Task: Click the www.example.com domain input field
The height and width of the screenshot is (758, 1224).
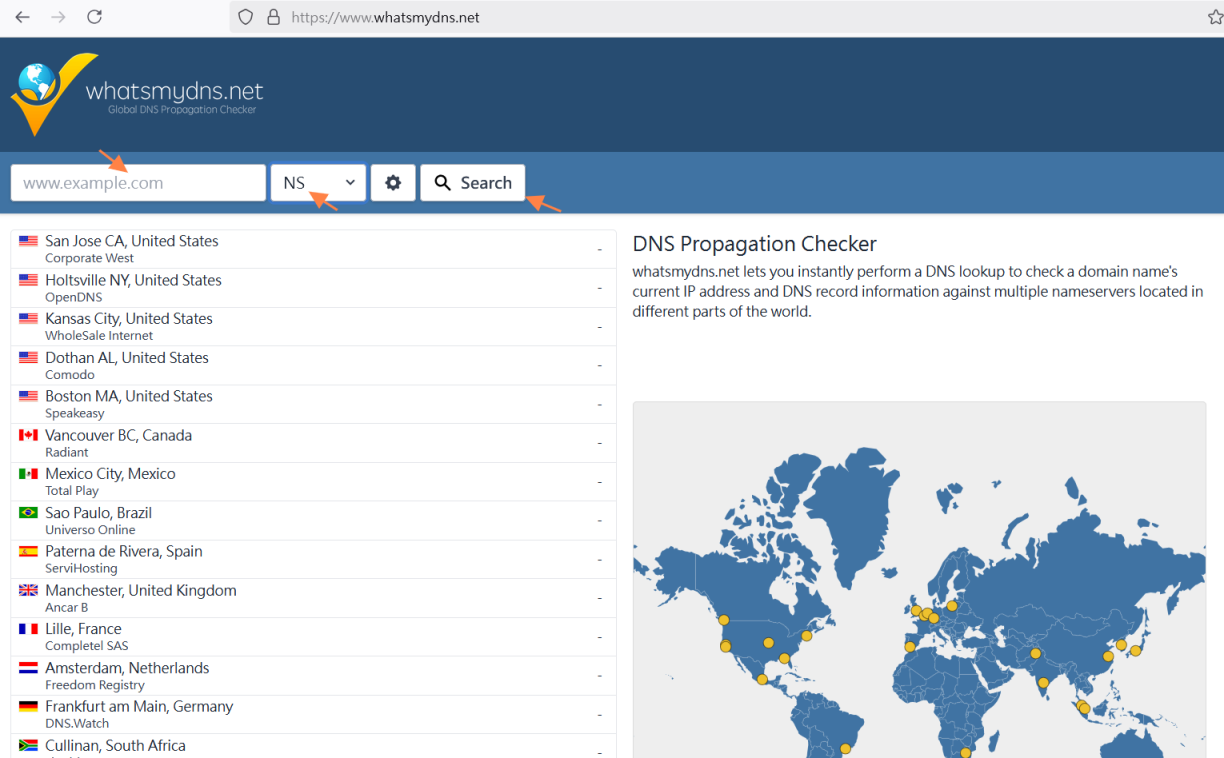Action: pos(138,183)
